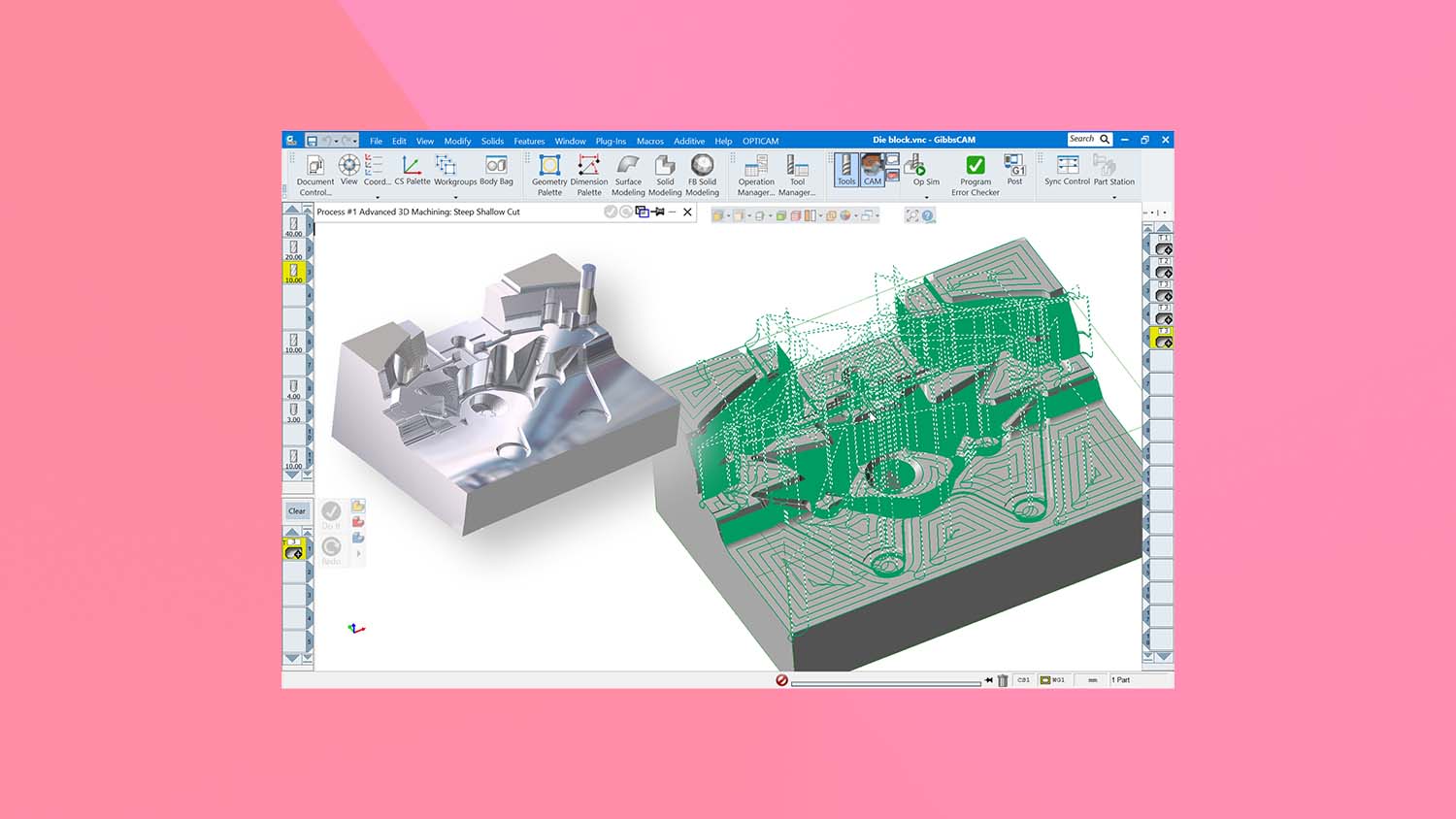Open the Coord dropdown options

[378, 197]
